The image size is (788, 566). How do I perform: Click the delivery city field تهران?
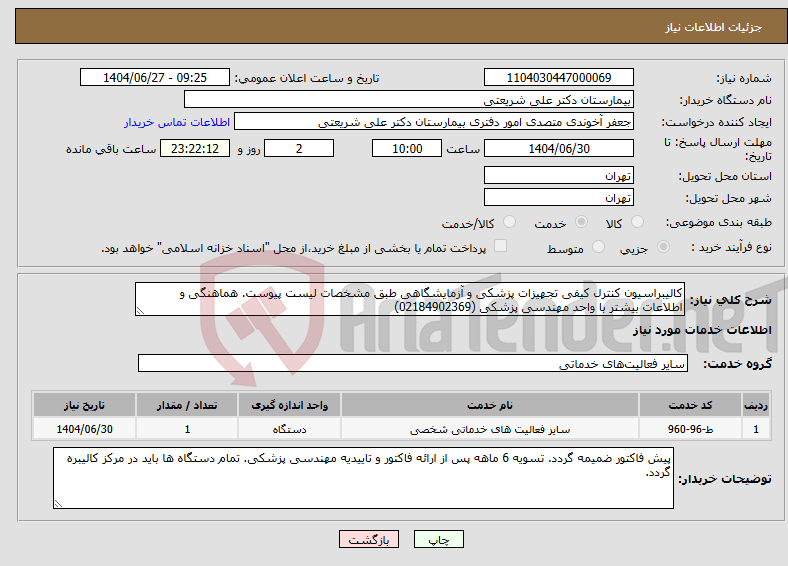558,198
